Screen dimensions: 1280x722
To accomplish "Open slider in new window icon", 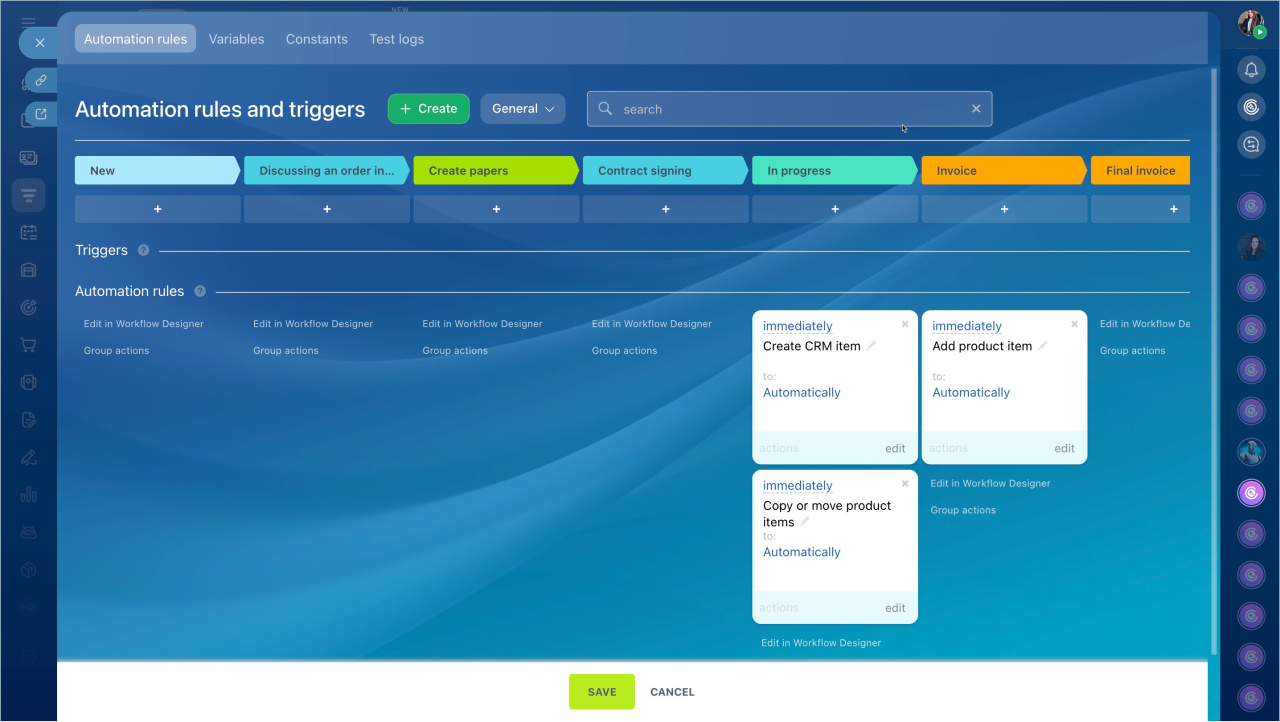I will [41, 114].
